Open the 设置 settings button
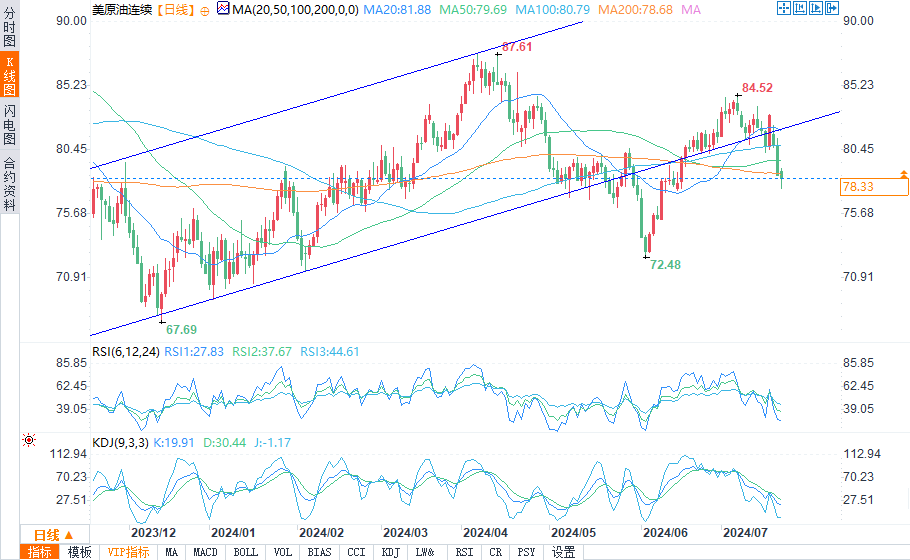The height and width of the screenshot is (560, 910). 563,552
